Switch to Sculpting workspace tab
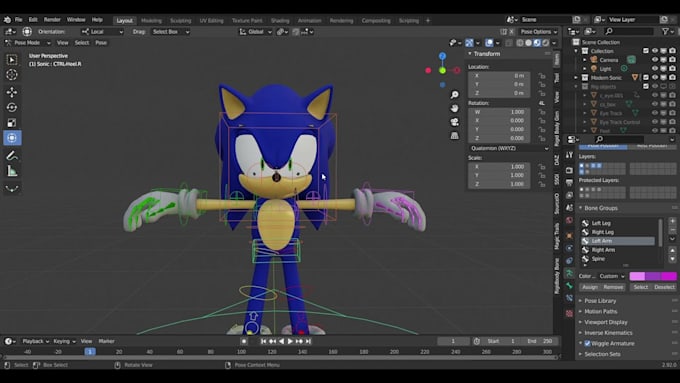This screenshot has height=383, width=680. (180, 20)
